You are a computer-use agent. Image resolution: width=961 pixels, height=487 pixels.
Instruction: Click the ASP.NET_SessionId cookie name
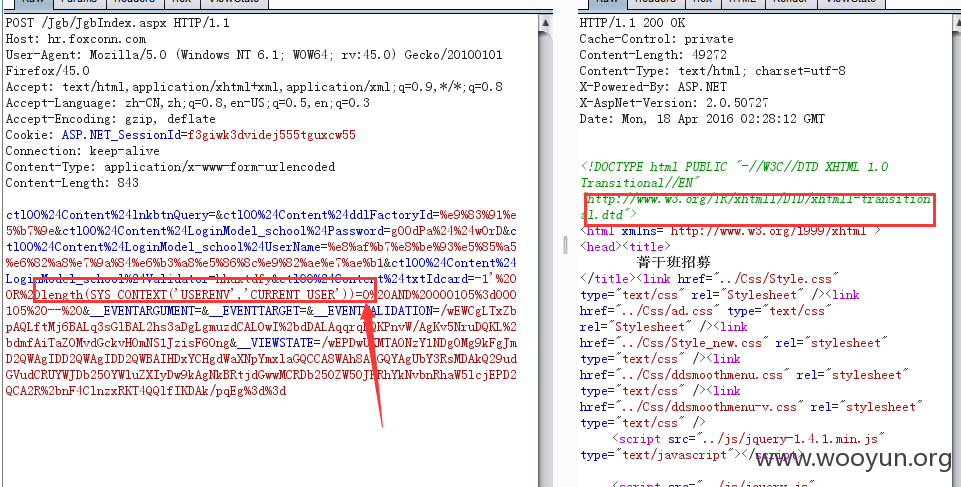click(x=121, y=135)
